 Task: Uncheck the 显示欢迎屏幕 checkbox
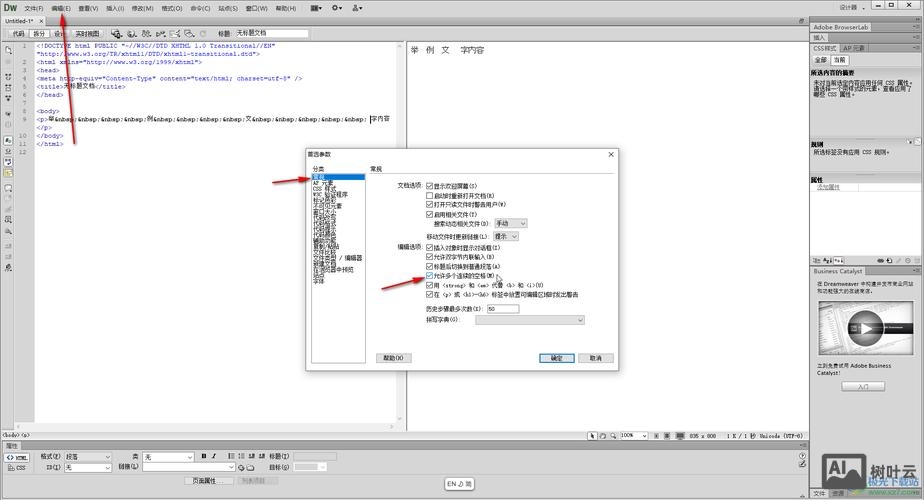430,186
